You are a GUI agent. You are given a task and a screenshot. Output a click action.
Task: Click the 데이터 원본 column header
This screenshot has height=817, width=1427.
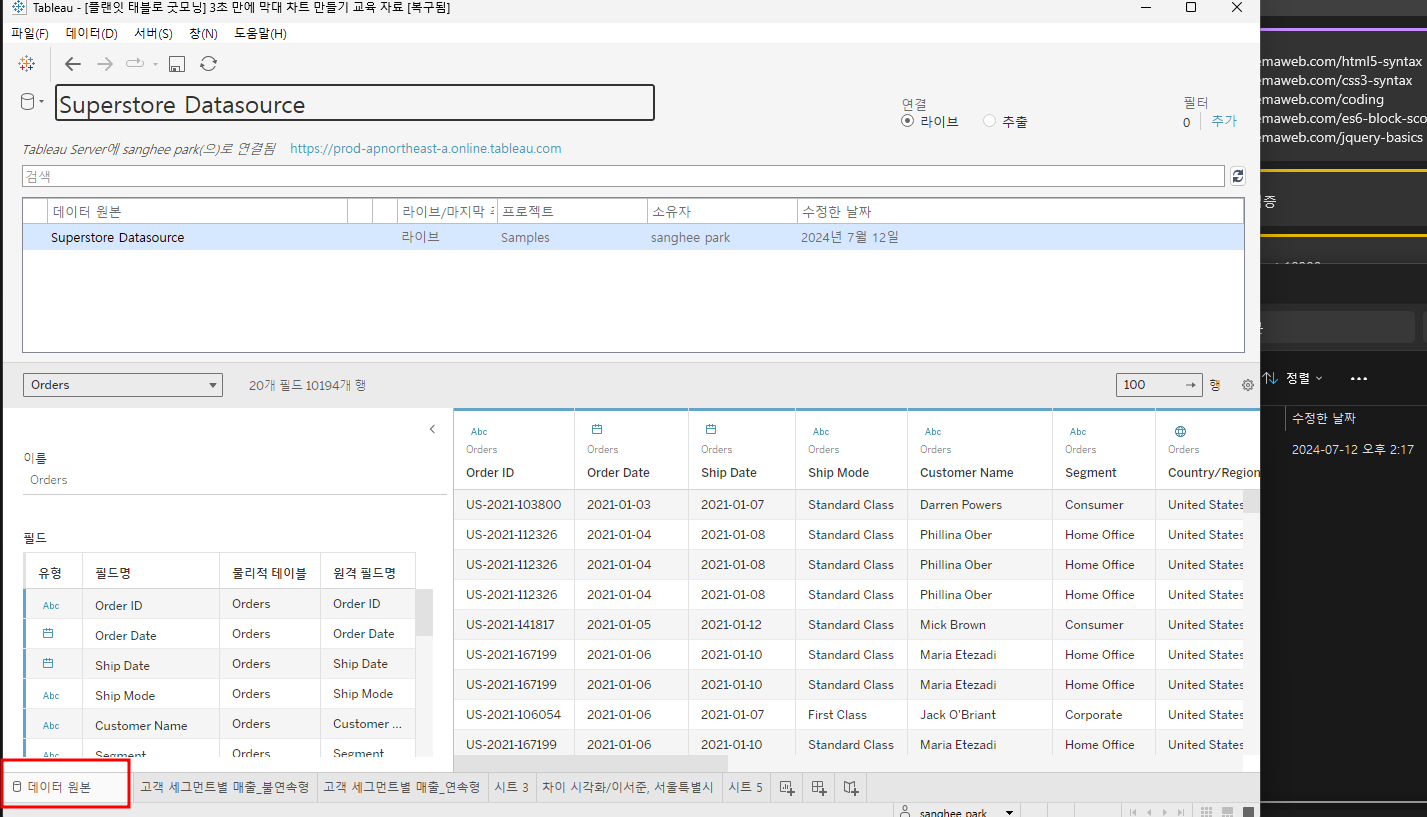(198, 211)
